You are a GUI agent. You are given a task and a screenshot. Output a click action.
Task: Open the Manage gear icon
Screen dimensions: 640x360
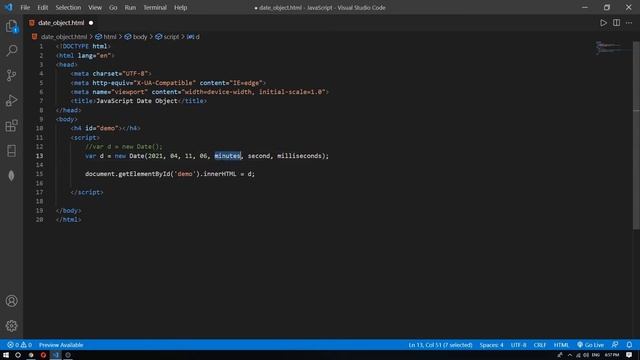tap(11, 326)
